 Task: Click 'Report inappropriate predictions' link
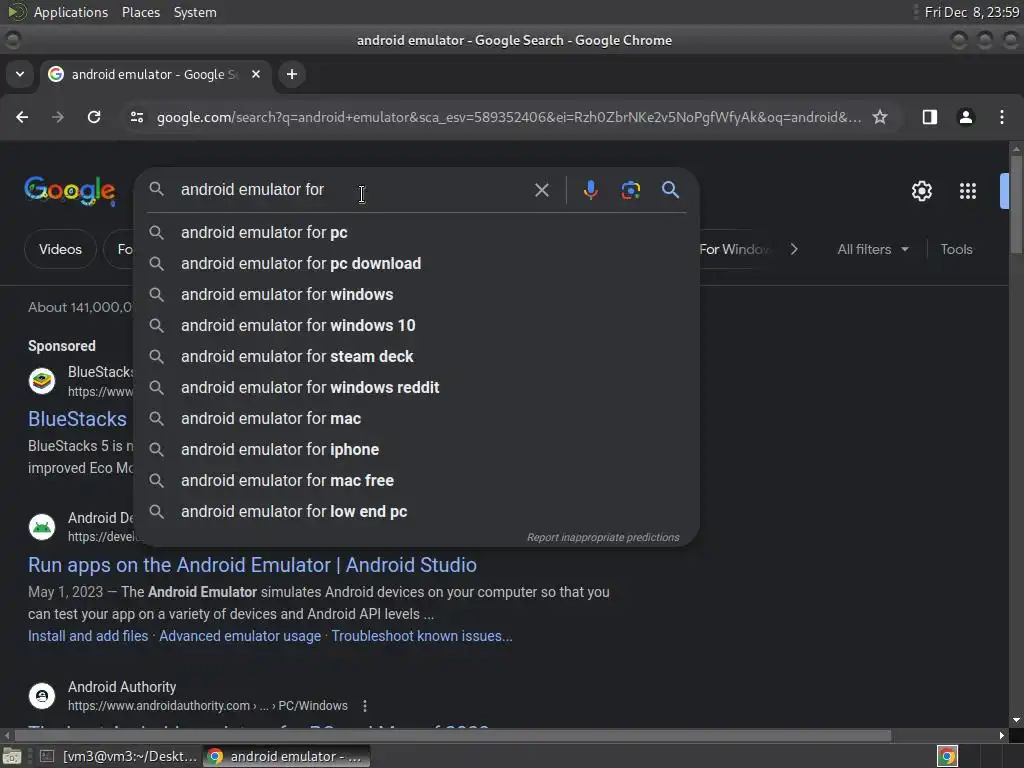(603, 537)
